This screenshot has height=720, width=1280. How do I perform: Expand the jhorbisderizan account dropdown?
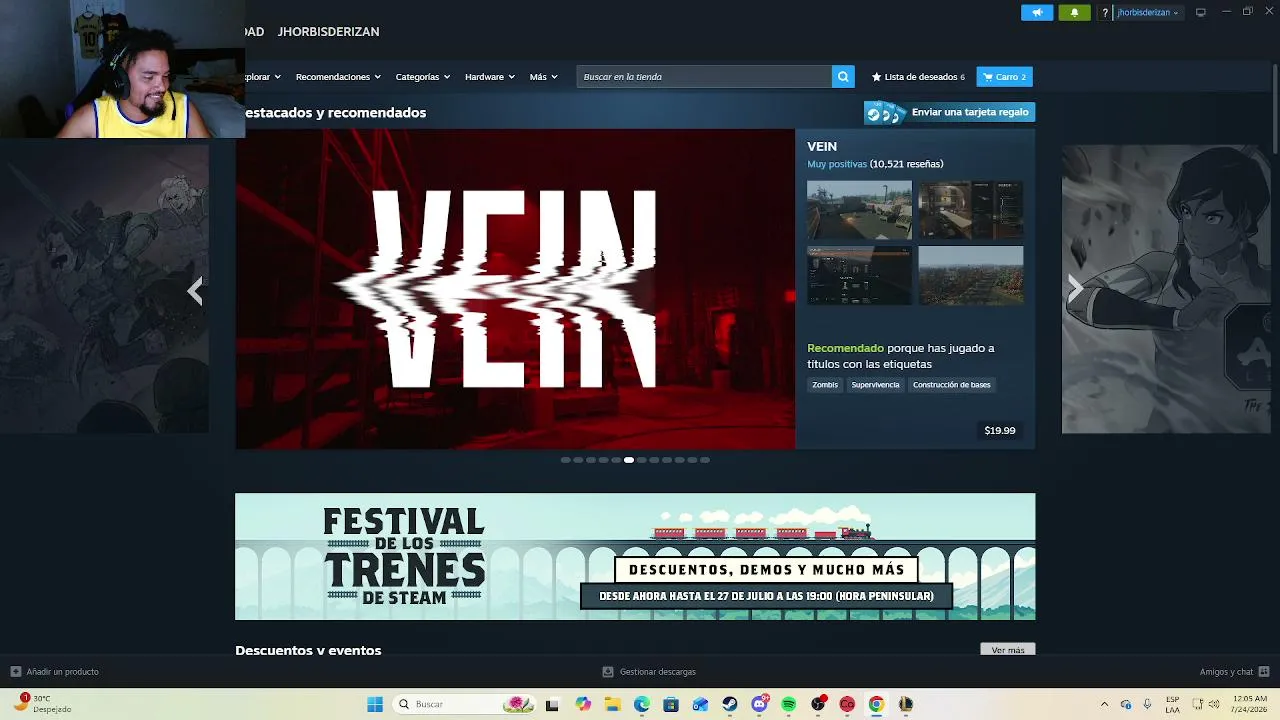[x=1148, y=13]
